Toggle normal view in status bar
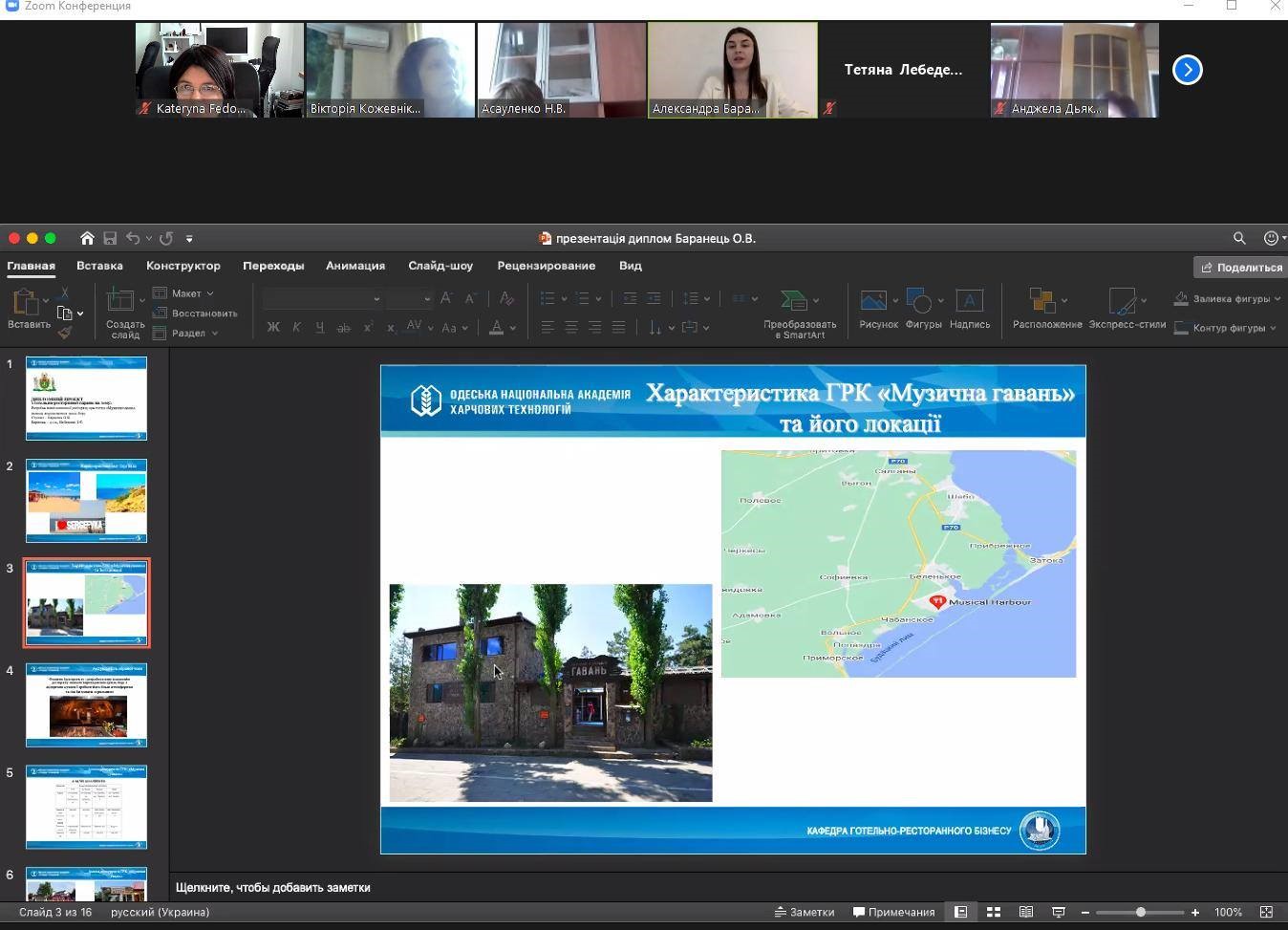Viewport: 1288px width, 930px height. tap(960, 912)
